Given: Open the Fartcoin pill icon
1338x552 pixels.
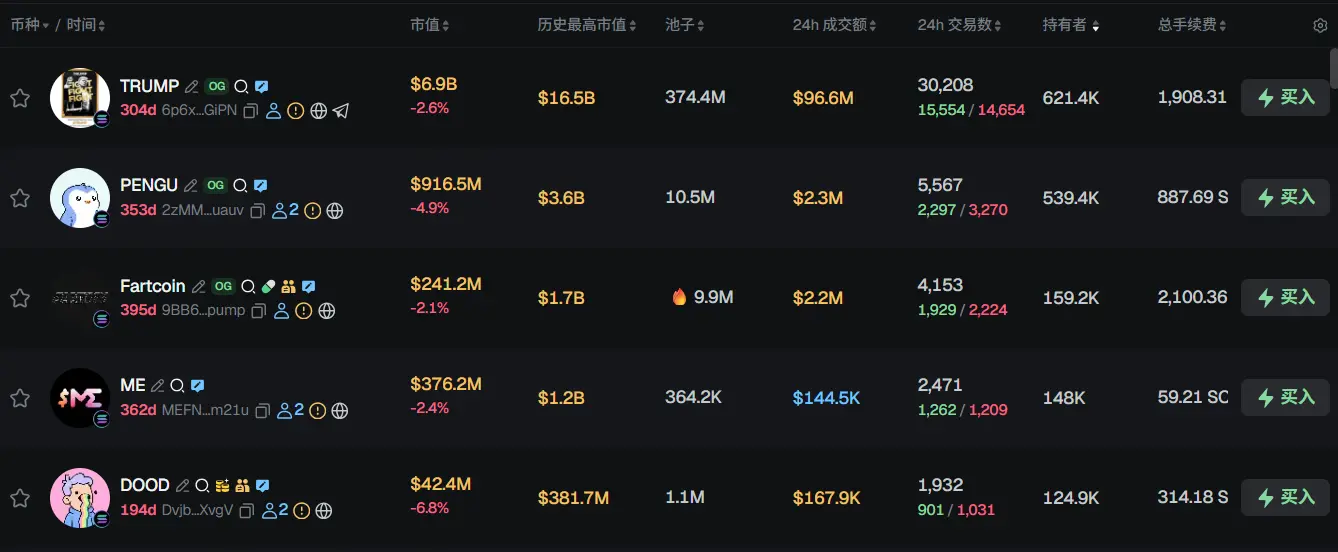Looking at the screenshot, I should [x=267, y=286].
